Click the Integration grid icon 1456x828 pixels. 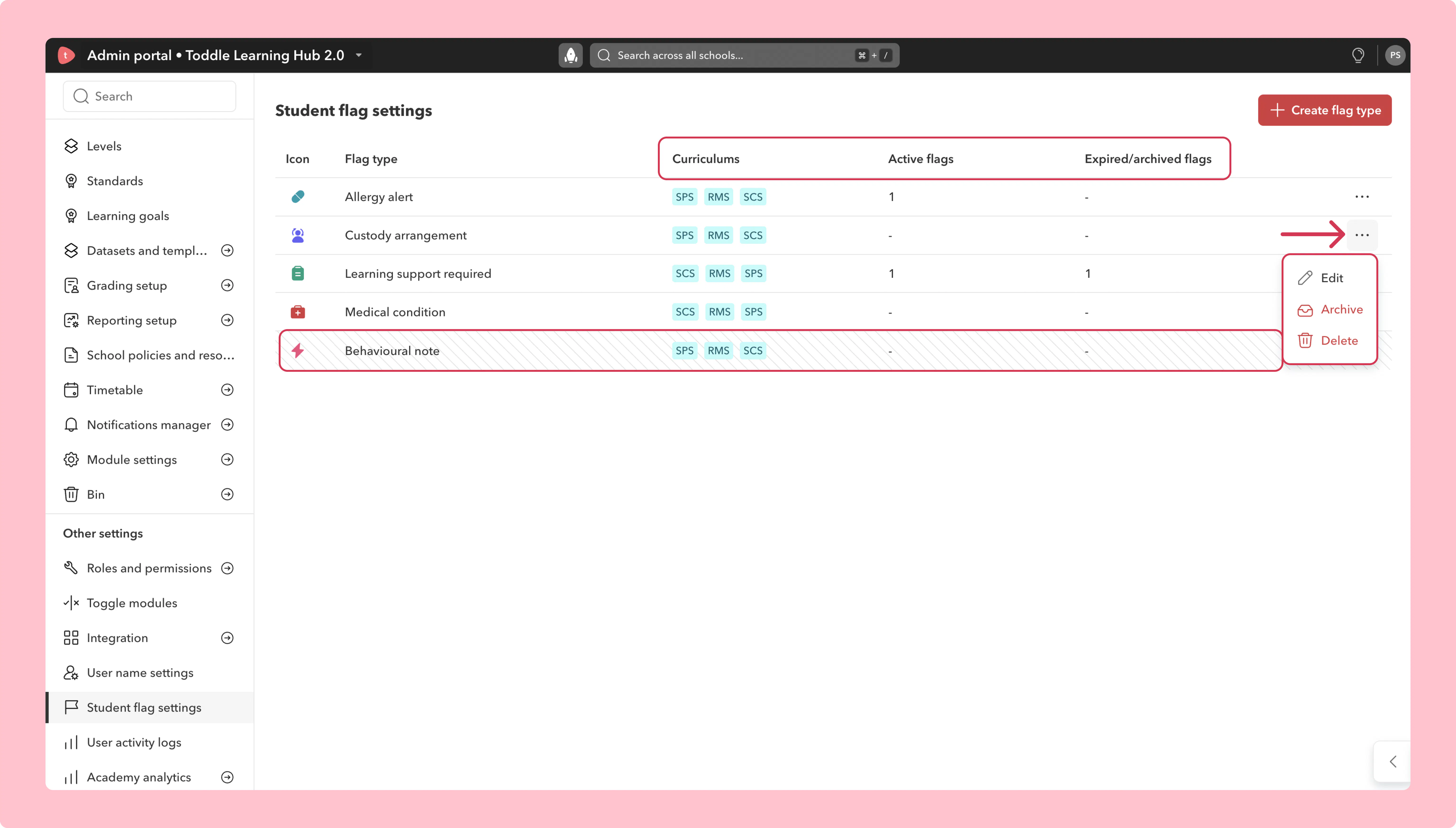(x=71, y=638)
